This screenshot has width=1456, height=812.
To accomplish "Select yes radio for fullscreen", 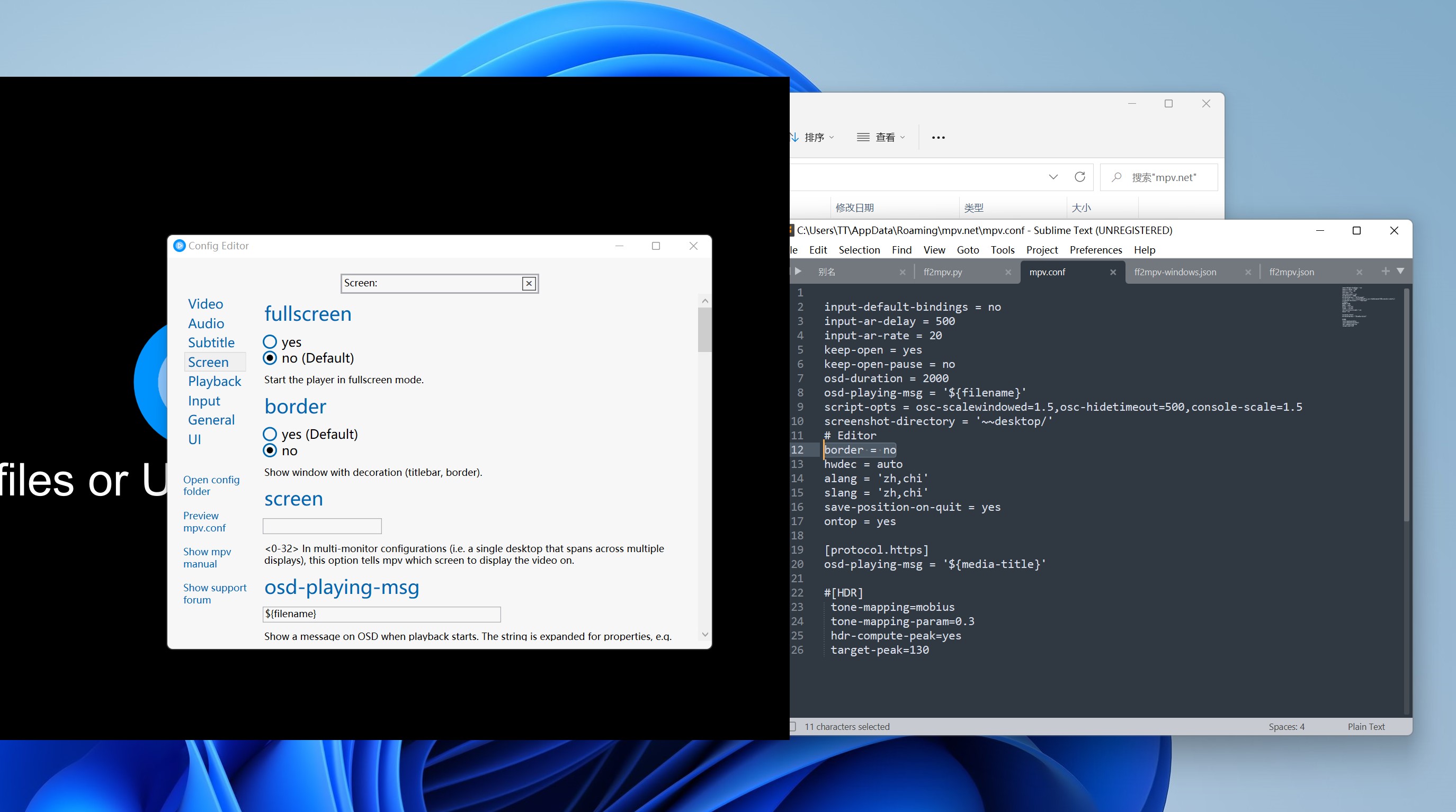I will click(270, 342).
